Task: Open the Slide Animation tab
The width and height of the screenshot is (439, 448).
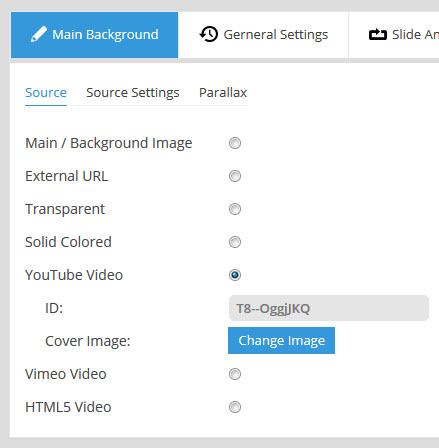Action: (x=394, y=35)
